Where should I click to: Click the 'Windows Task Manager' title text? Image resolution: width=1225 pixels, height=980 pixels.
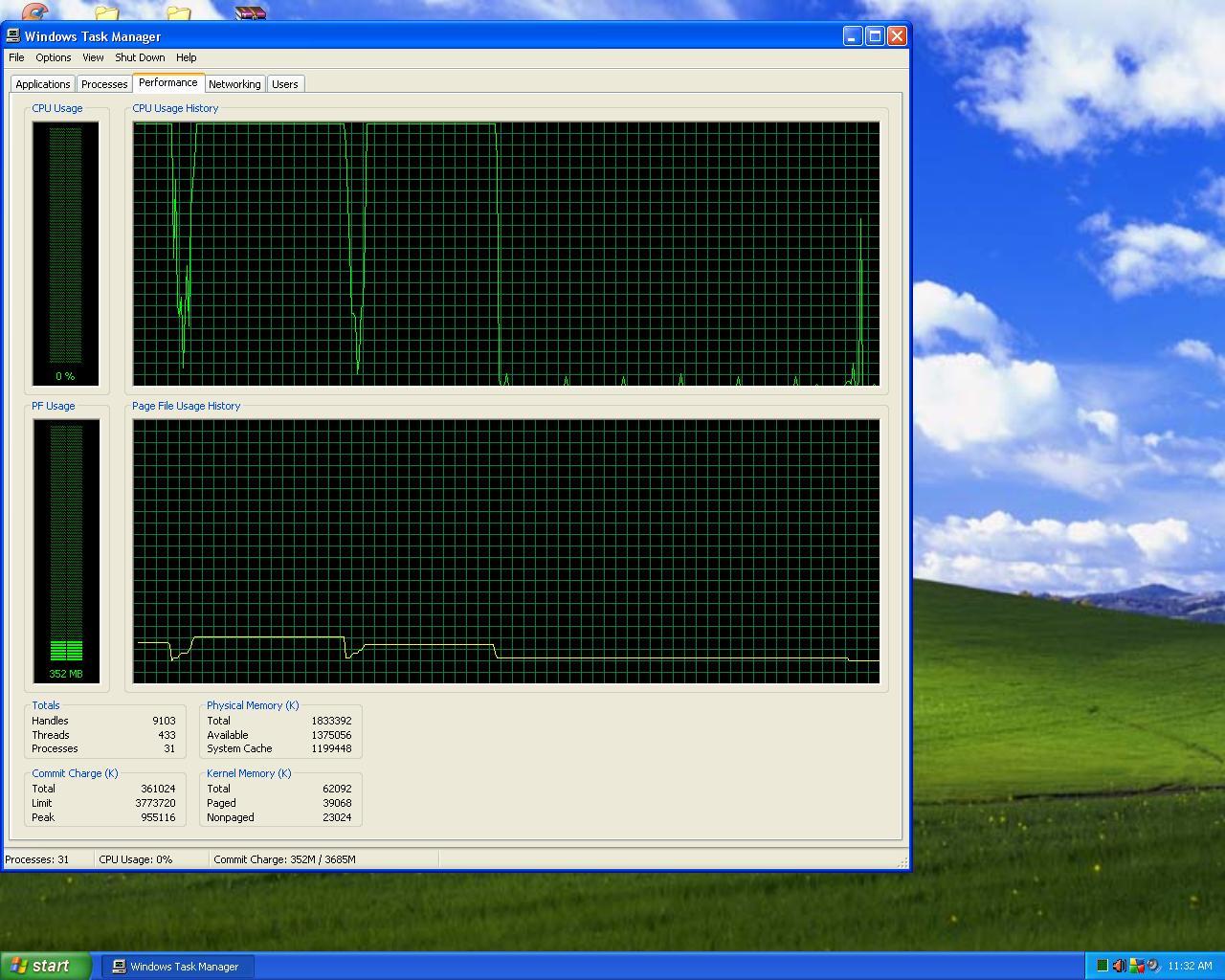pyautogui.click(x=93, y=36)
